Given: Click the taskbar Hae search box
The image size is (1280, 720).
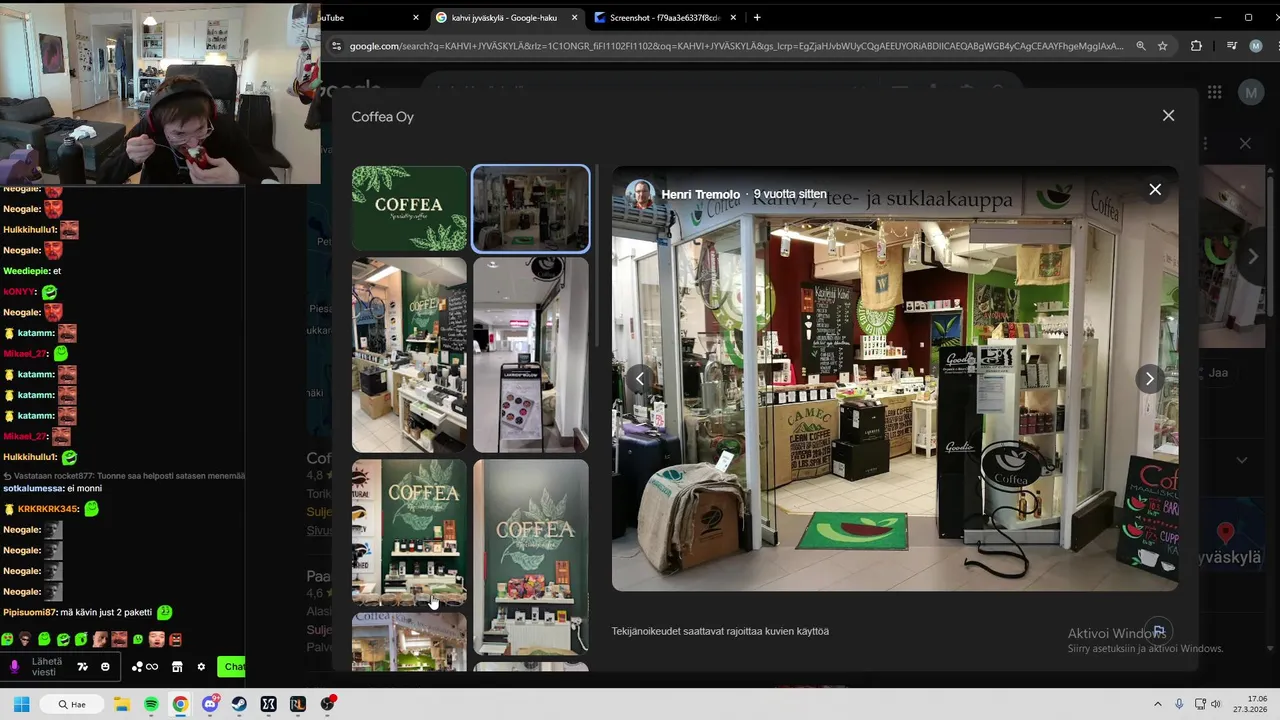Looking at the screenshot, I should 72,704.
